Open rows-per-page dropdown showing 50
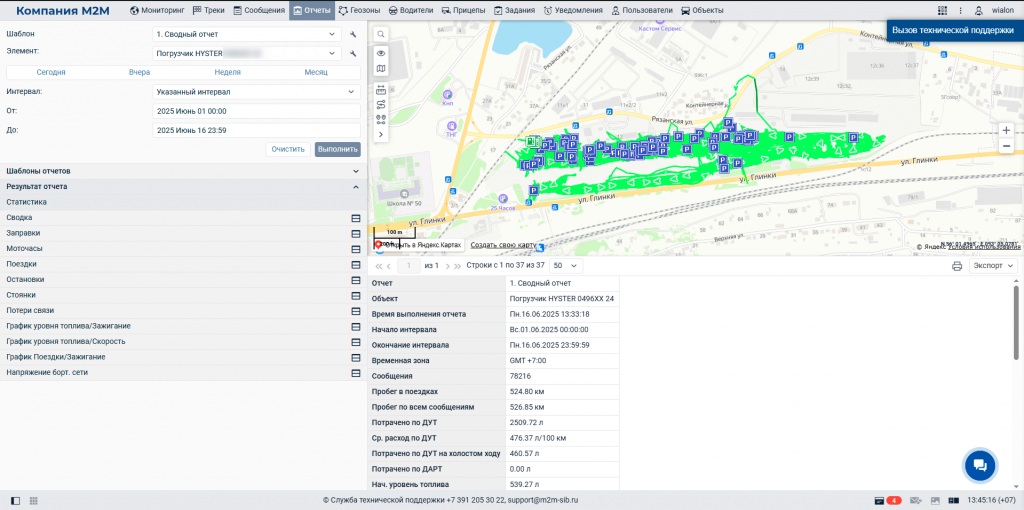Viewport: 1024px width, 510px height. [566, 266]
